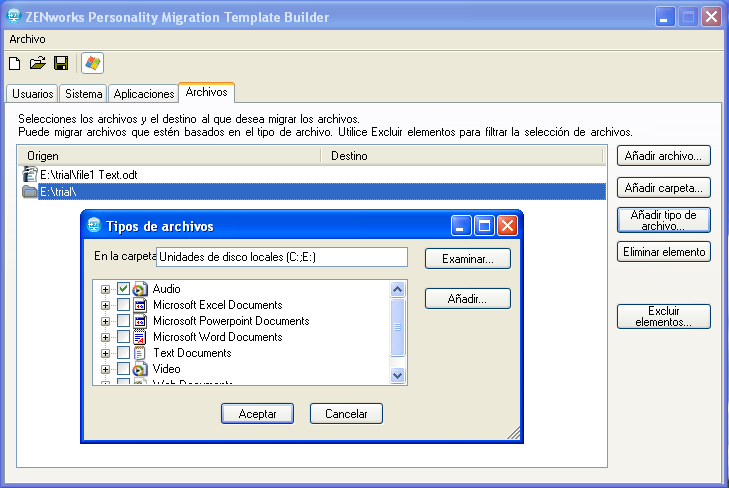Click the Open folder toolbar icon
This screenshot has height=488, width=729.
click(x=38, y=63)
